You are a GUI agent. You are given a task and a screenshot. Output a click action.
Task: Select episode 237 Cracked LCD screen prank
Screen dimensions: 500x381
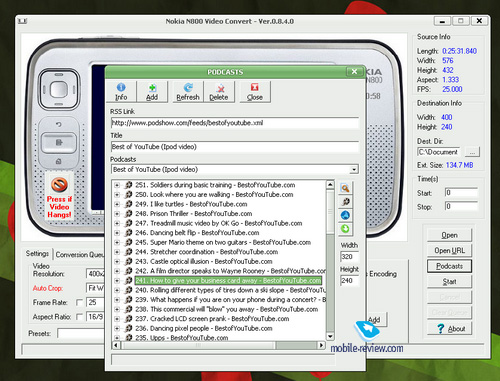pyautogui.click(x=212, y=319)
